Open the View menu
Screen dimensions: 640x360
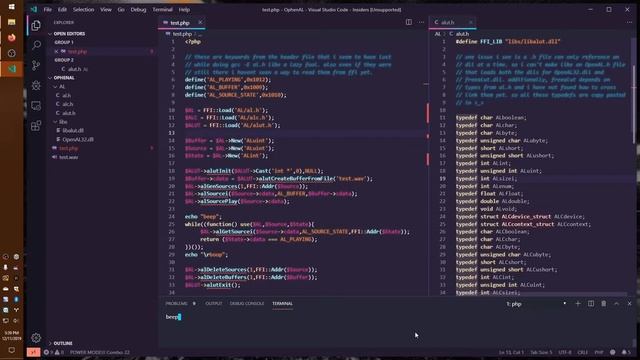pyautogui.click(x=106, y=9)
